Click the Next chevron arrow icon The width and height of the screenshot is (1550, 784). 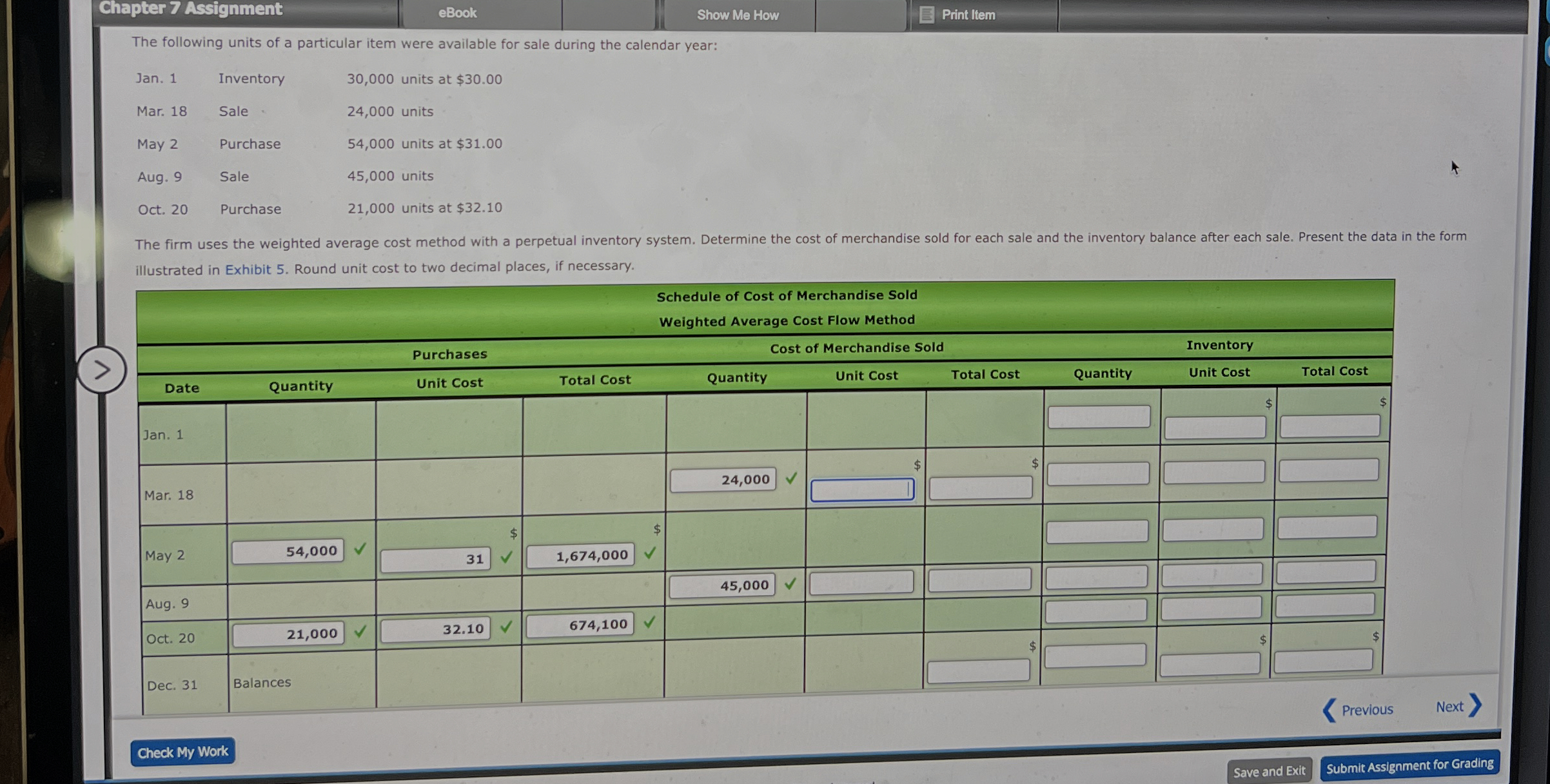click(1475, 705)
